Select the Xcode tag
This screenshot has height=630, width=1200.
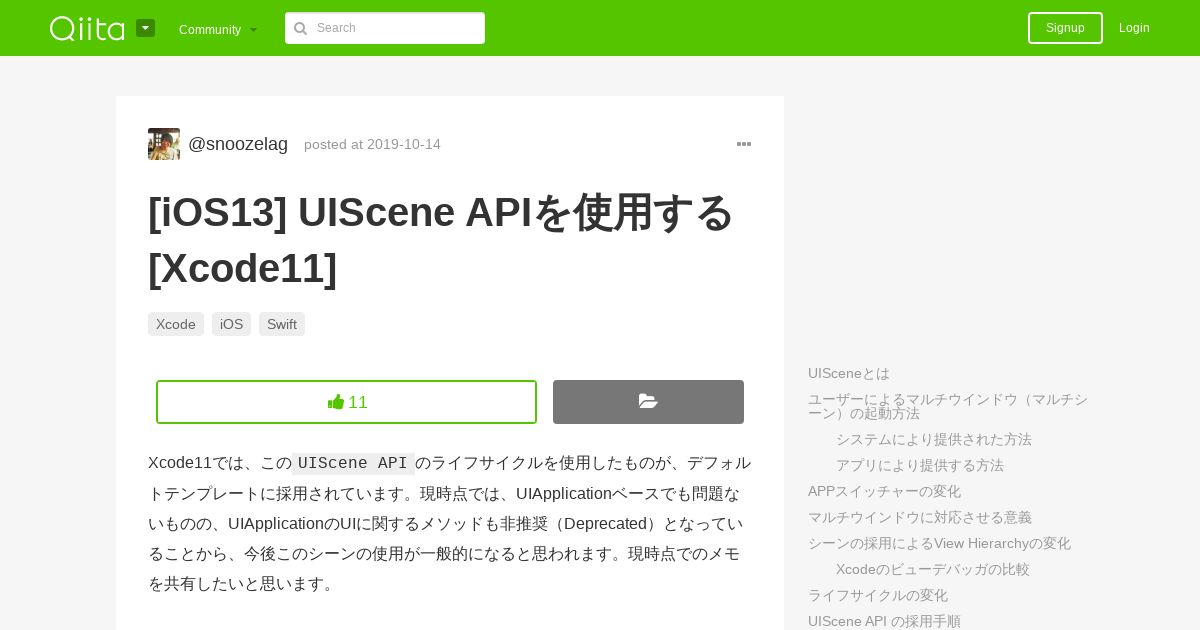pos(176,324)
